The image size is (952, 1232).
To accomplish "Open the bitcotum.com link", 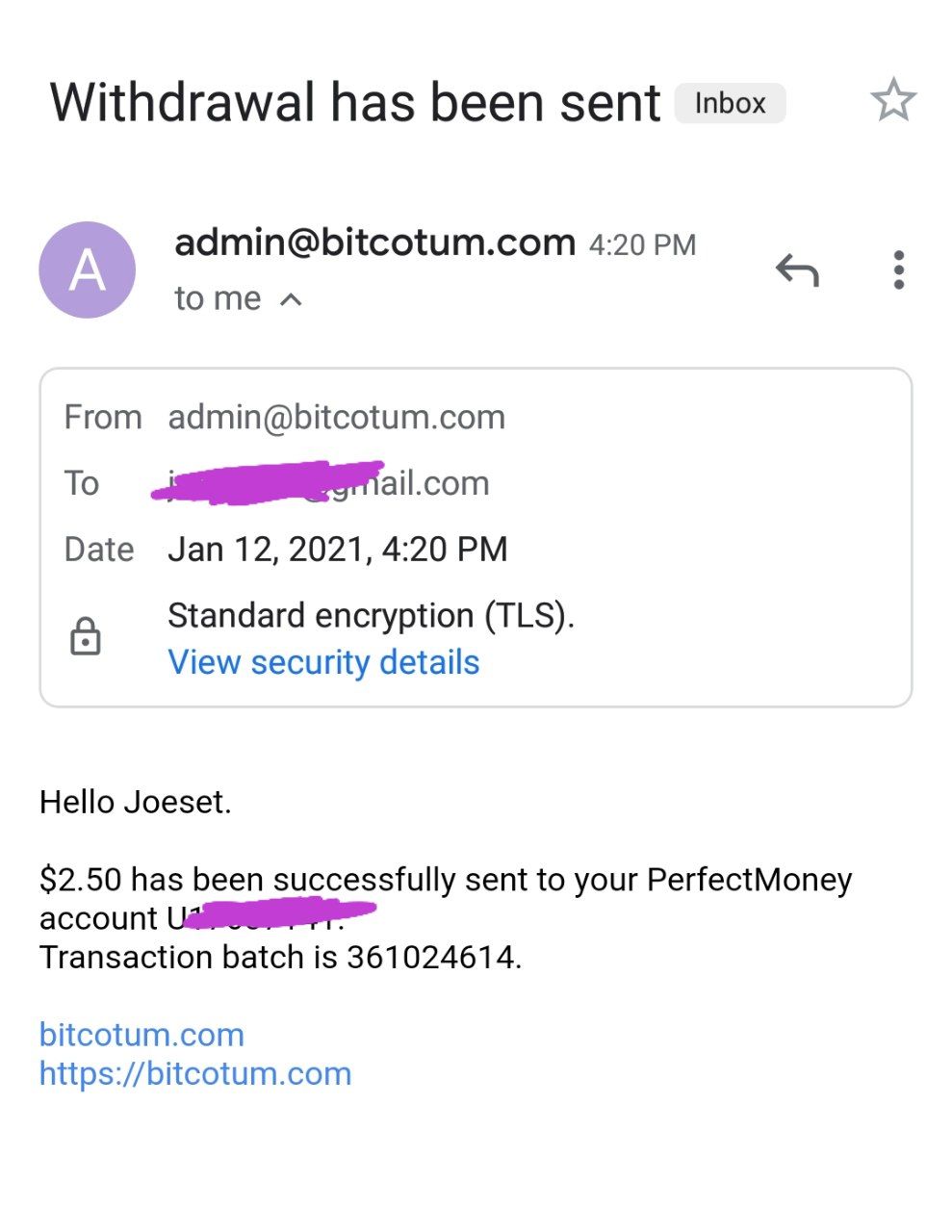I will [142, 1035].
